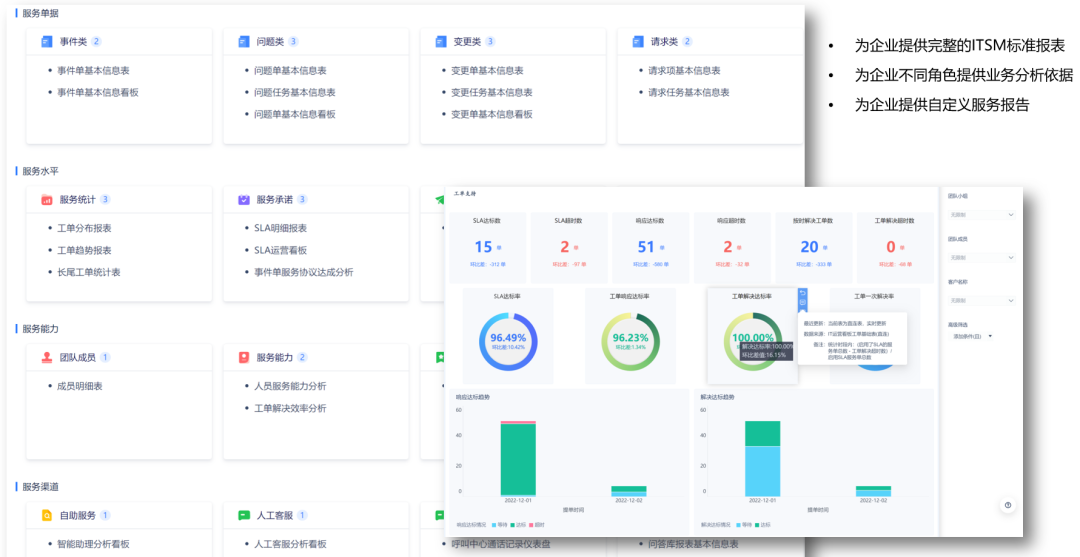Open the 添加条件 advanced filter menu
1080x557 pixels.
(x=972, y=337)
